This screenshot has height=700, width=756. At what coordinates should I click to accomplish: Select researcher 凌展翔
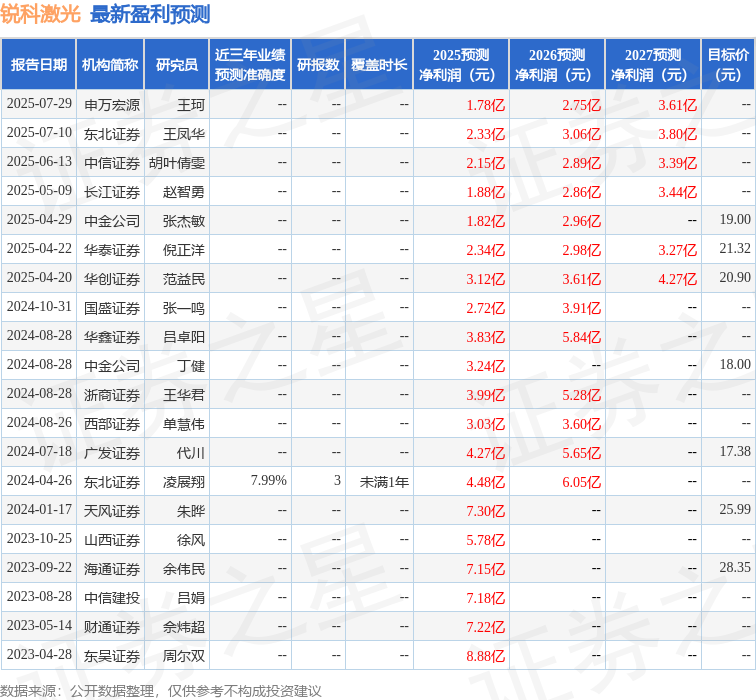(x=184, y=482)
